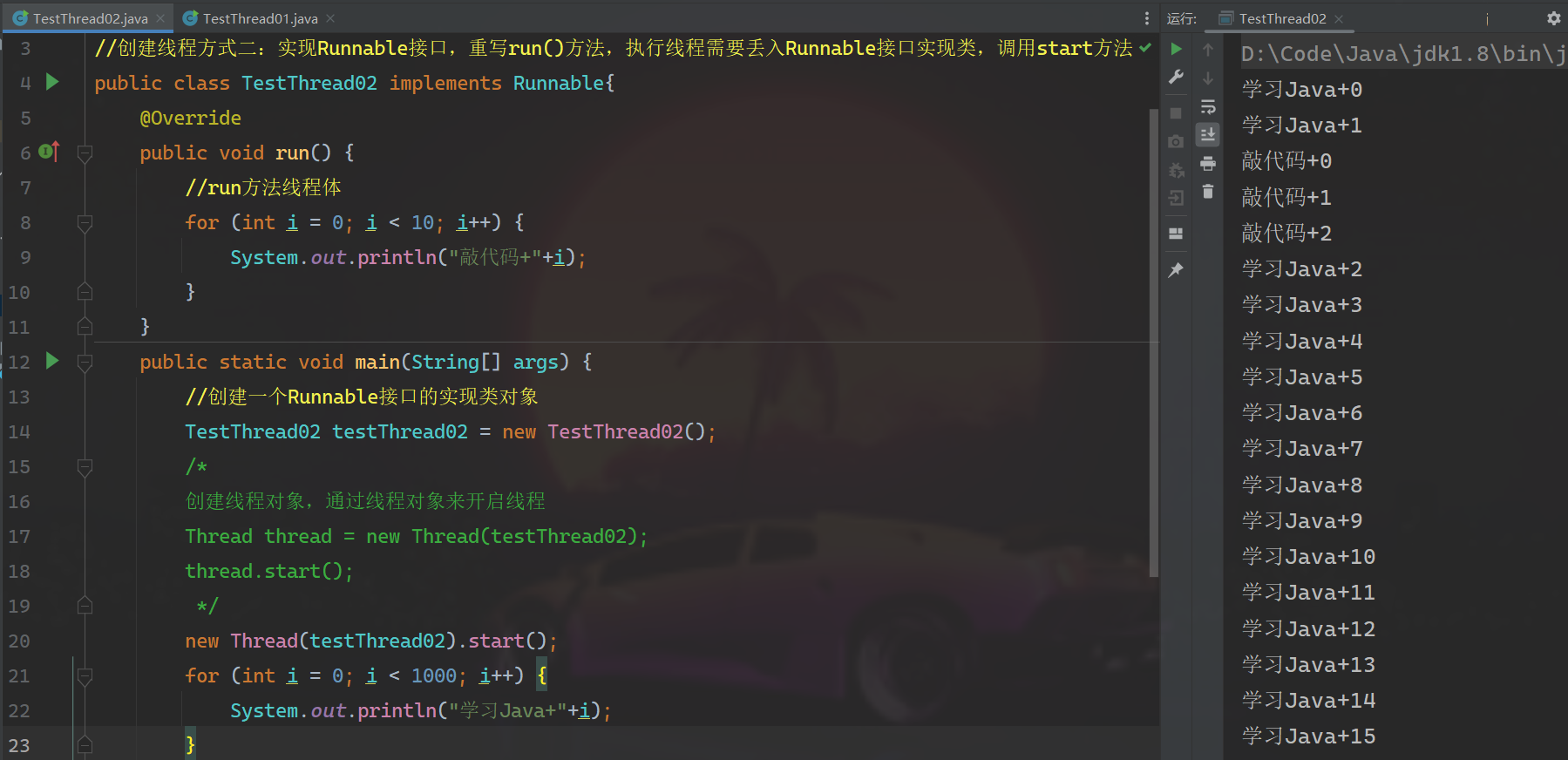1568x760 pixels.
Task: Click Runnable in the class declaration
Action: coord(558,83)
